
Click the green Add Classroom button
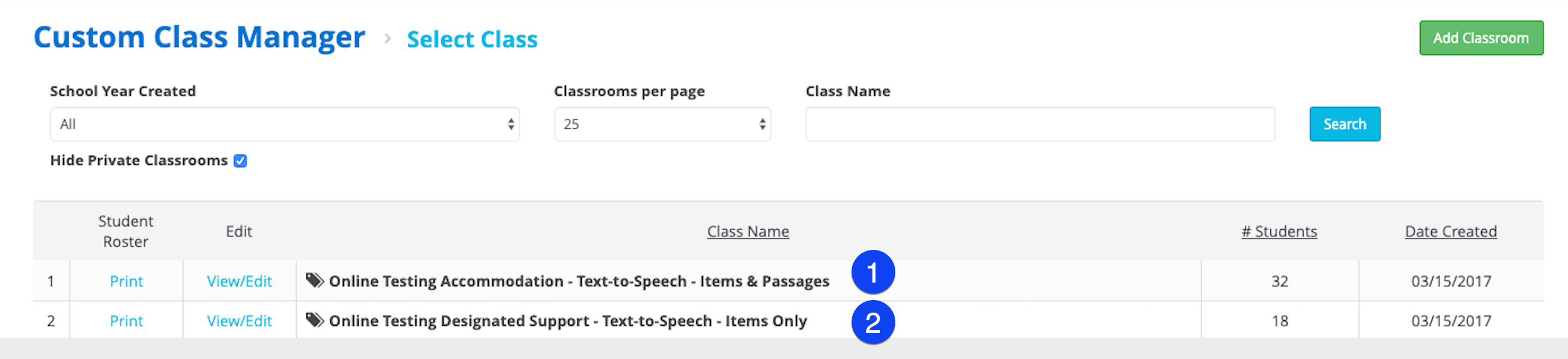pyautogui.click(x=1481, y=38)
